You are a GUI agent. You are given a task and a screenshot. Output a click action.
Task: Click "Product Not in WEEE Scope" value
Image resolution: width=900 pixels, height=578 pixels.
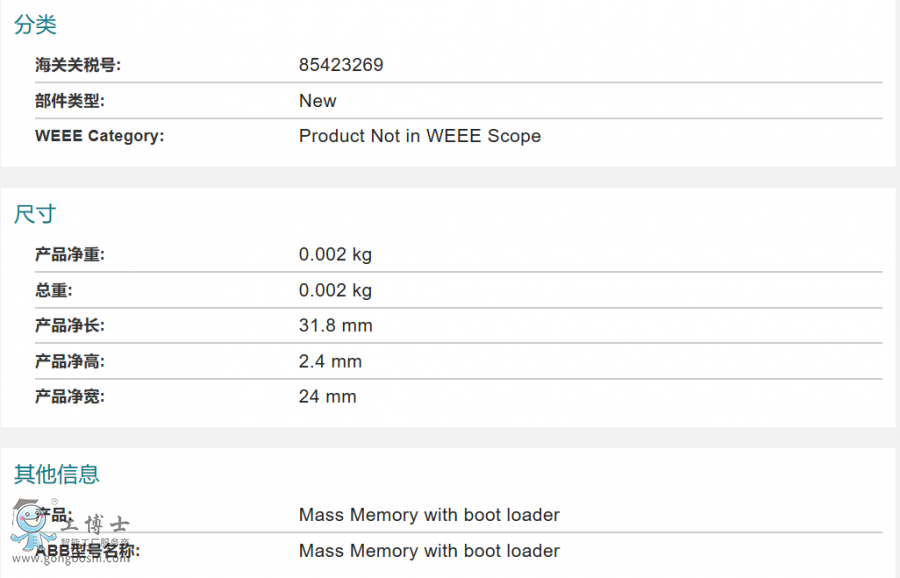pos(420,136)
